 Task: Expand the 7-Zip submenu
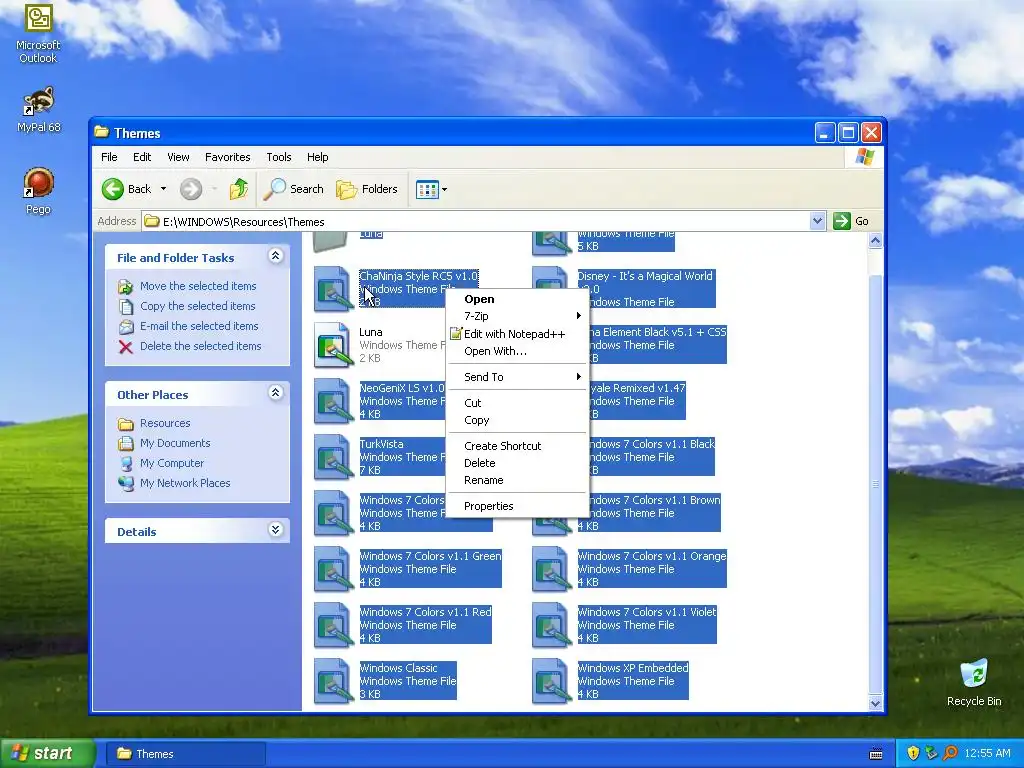point(517,316)
